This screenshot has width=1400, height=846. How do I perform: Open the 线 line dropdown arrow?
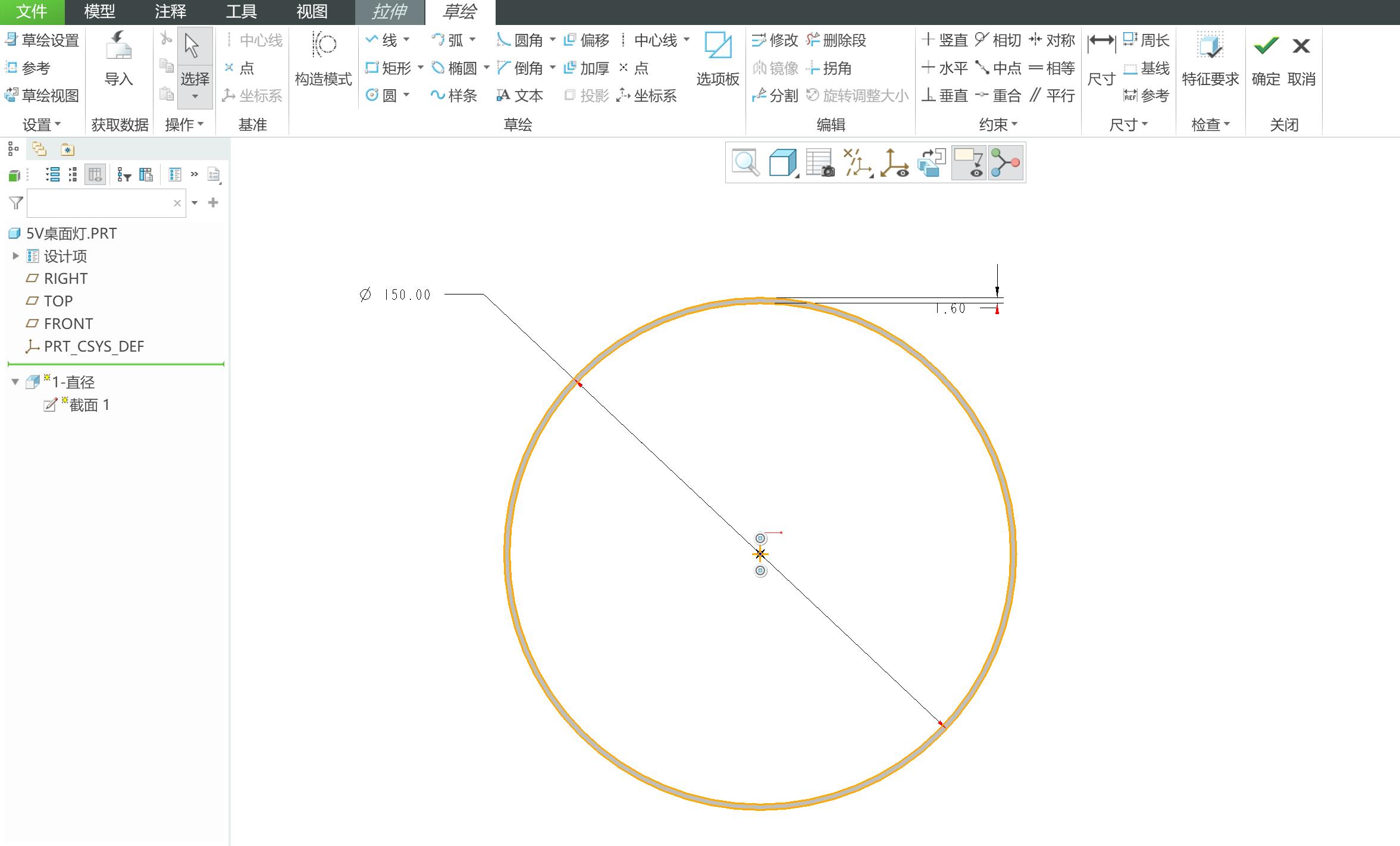pos(406,40)
